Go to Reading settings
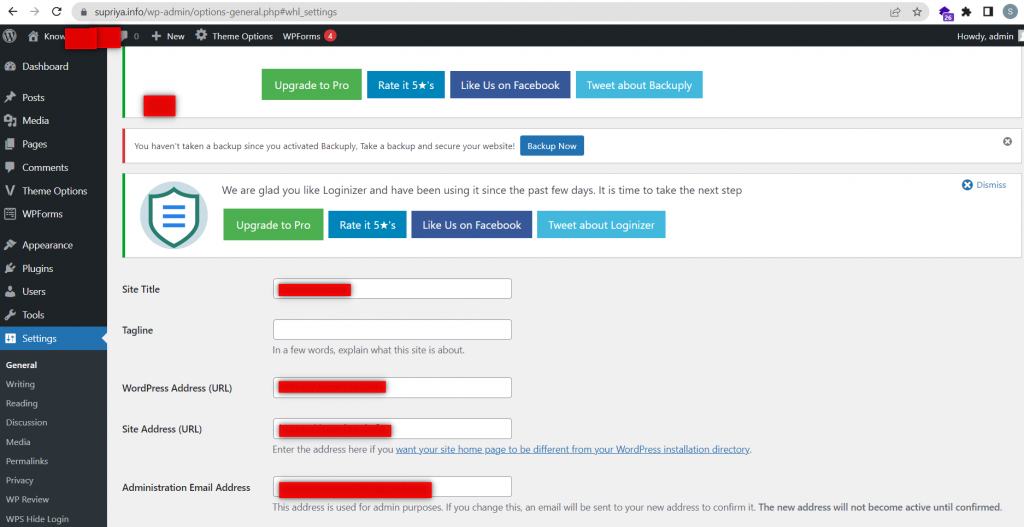 [x=22, y=404]
